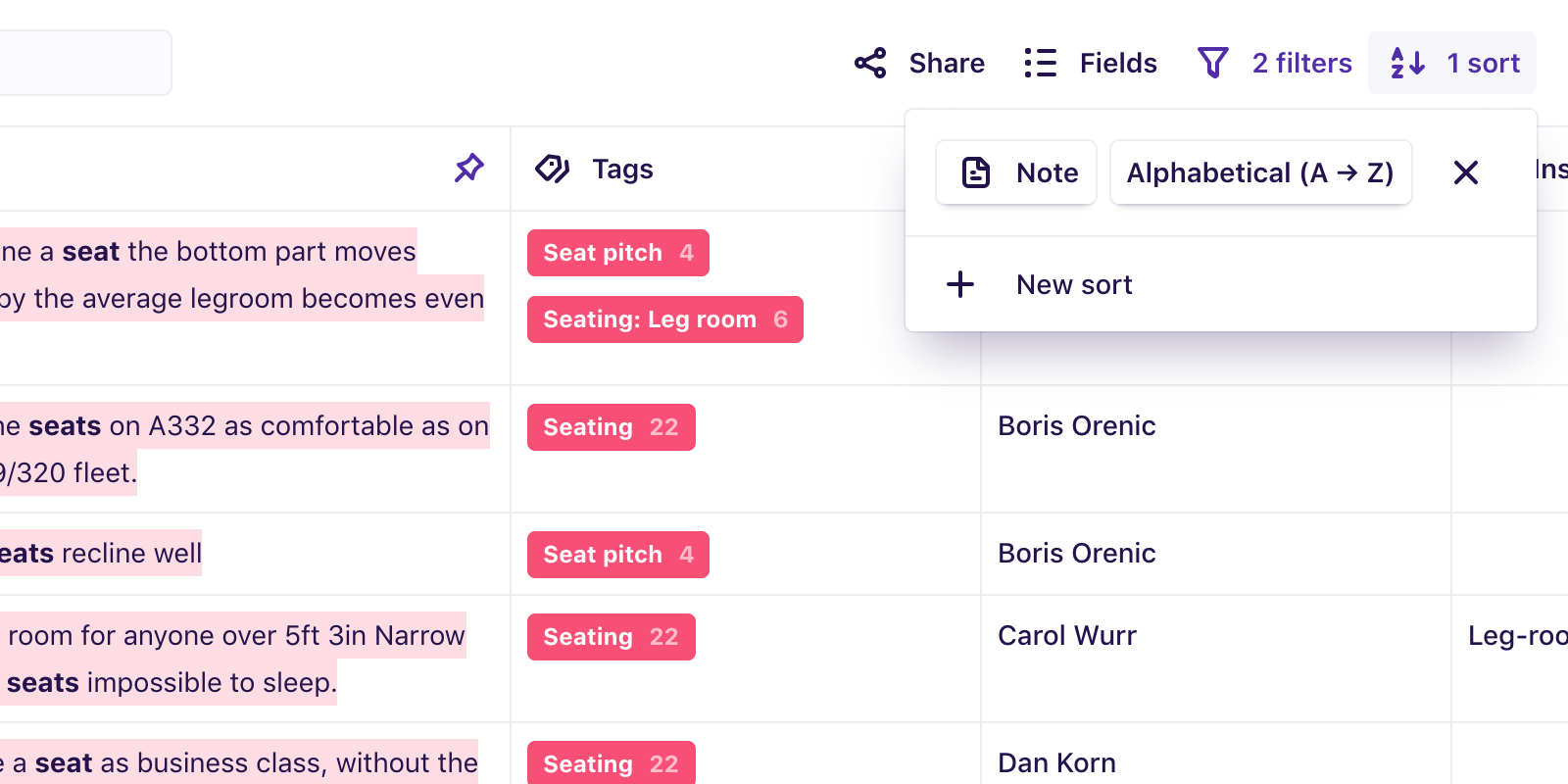Open the 1 sort menu
This screenshot has height=784, width=1568.
pyautogui.click(x=1452, y=62)
